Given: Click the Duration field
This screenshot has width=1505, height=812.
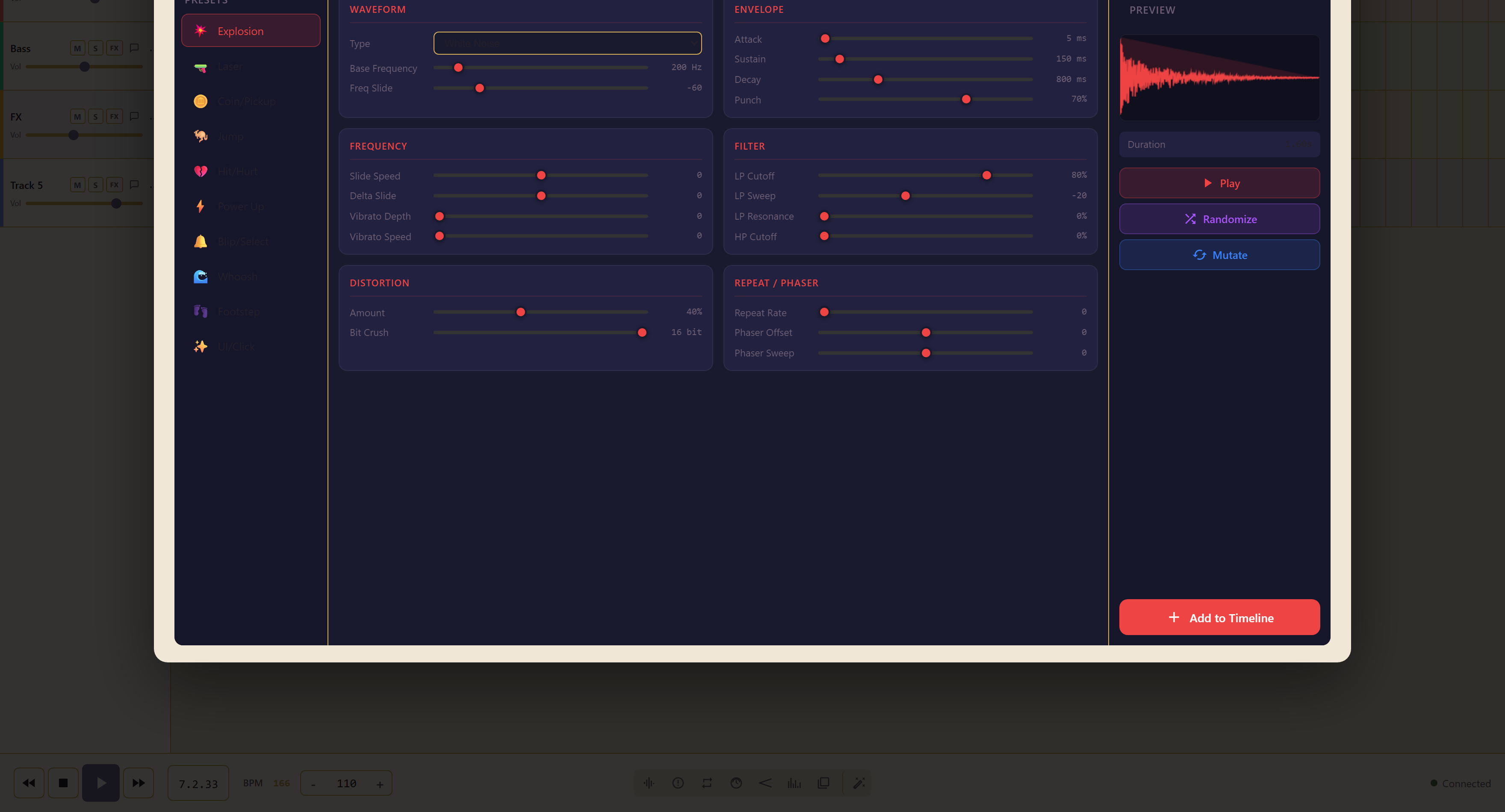Looking at the screenshot, I should pos(1219,144).
